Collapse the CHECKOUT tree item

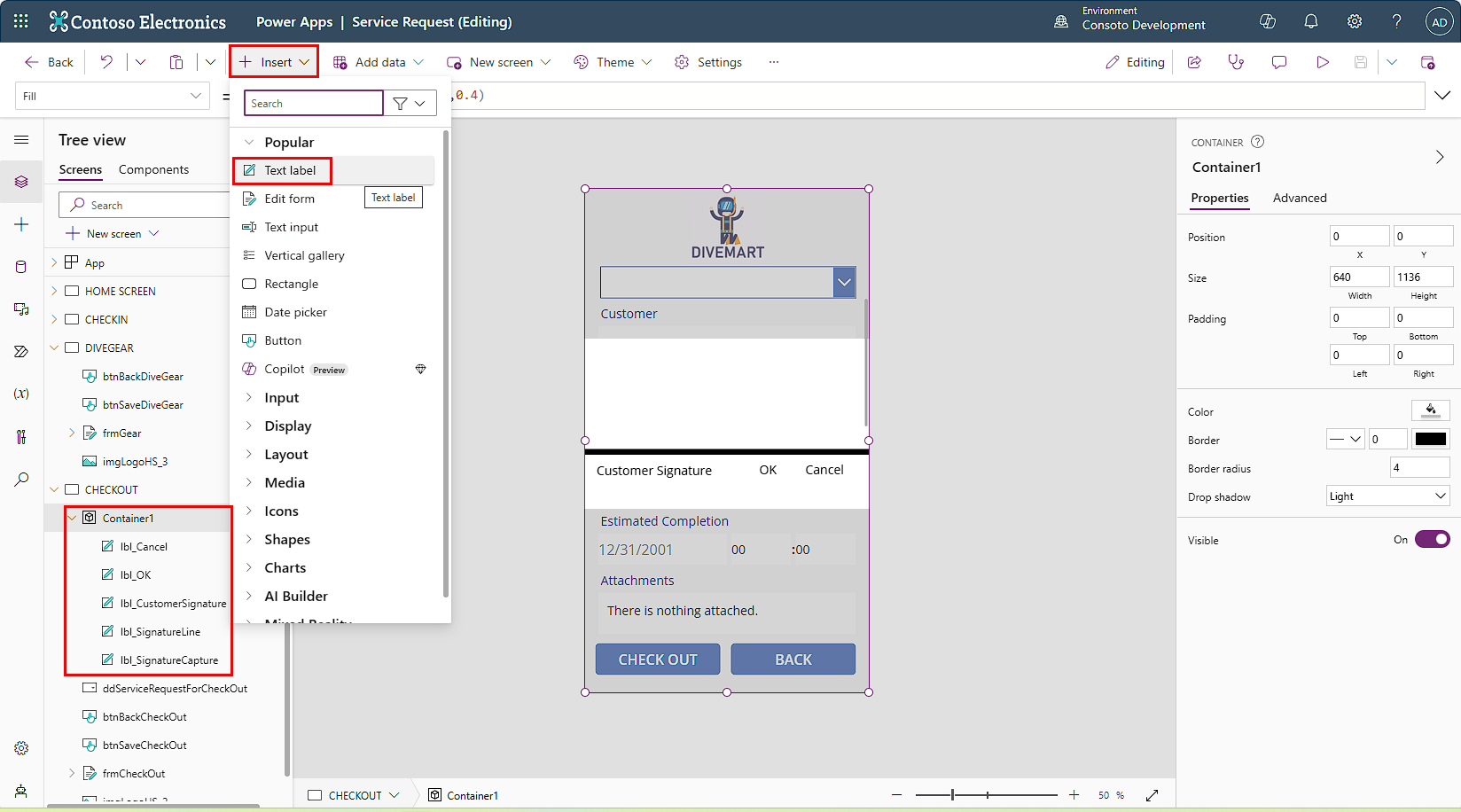tap(55, 488)
